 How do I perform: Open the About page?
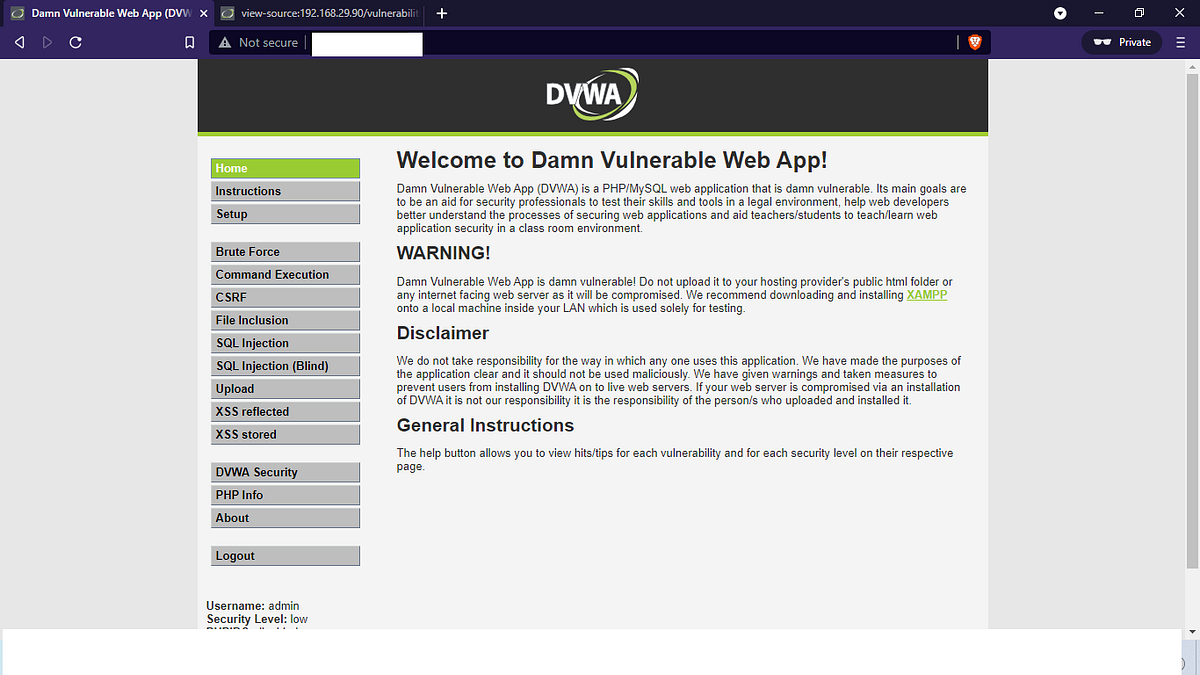pos(285,518)
